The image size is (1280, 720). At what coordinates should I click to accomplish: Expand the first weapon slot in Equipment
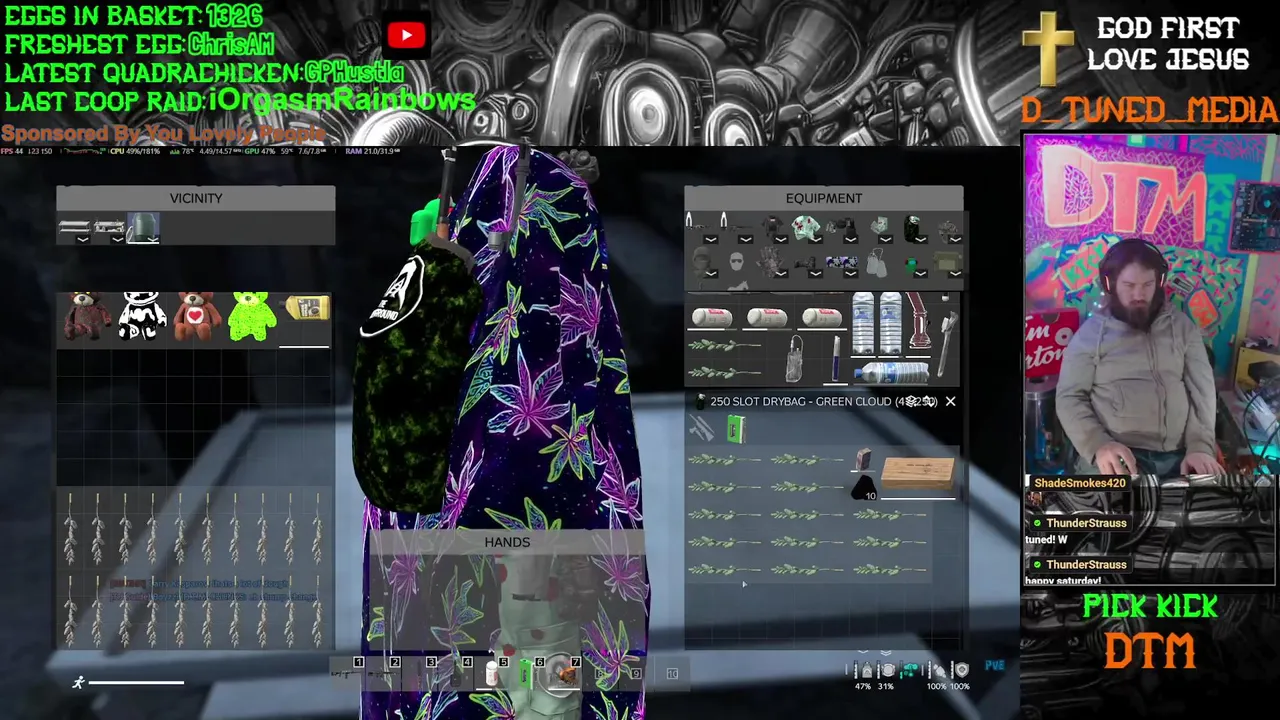coord(711,239)
